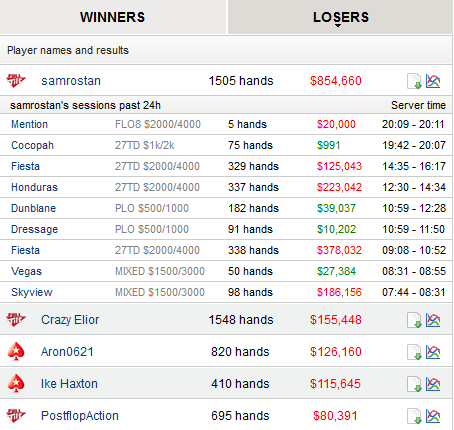454x430 pixels.
Task: Click Ike Haxton's loss $115,645
Action: (335, 384)
